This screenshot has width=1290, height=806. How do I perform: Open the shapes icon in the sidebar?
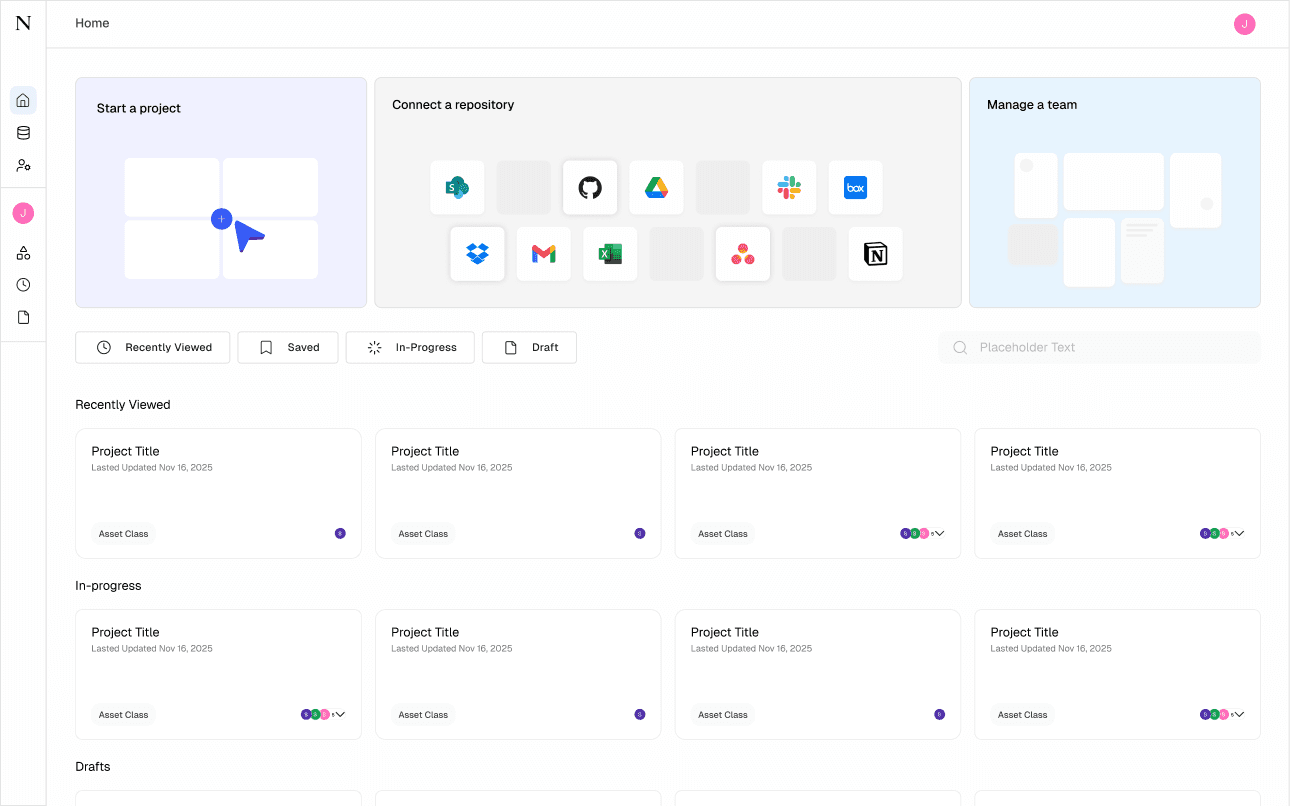point(23,253)
